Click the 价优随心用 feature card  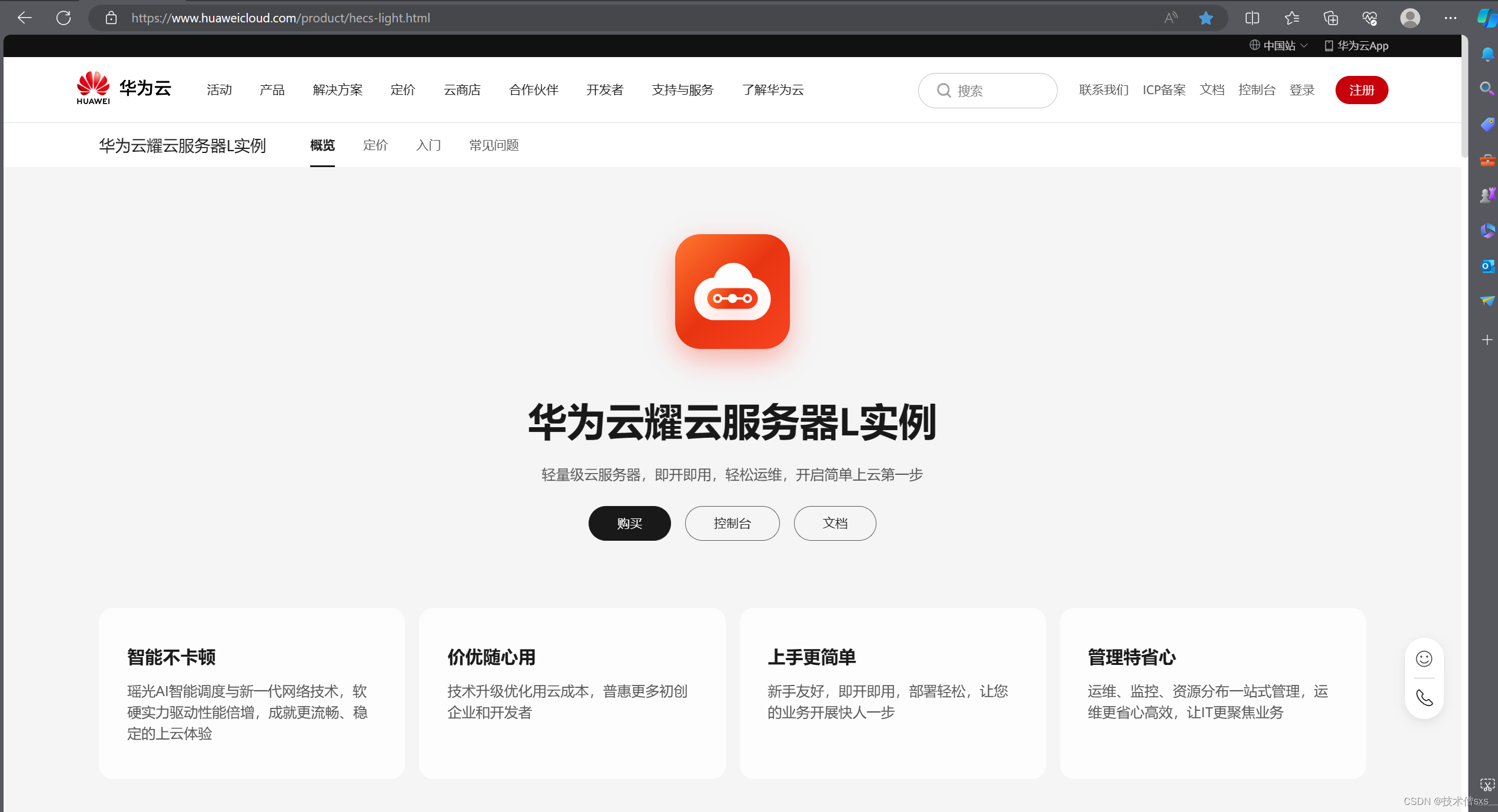(x=572, y=693)
